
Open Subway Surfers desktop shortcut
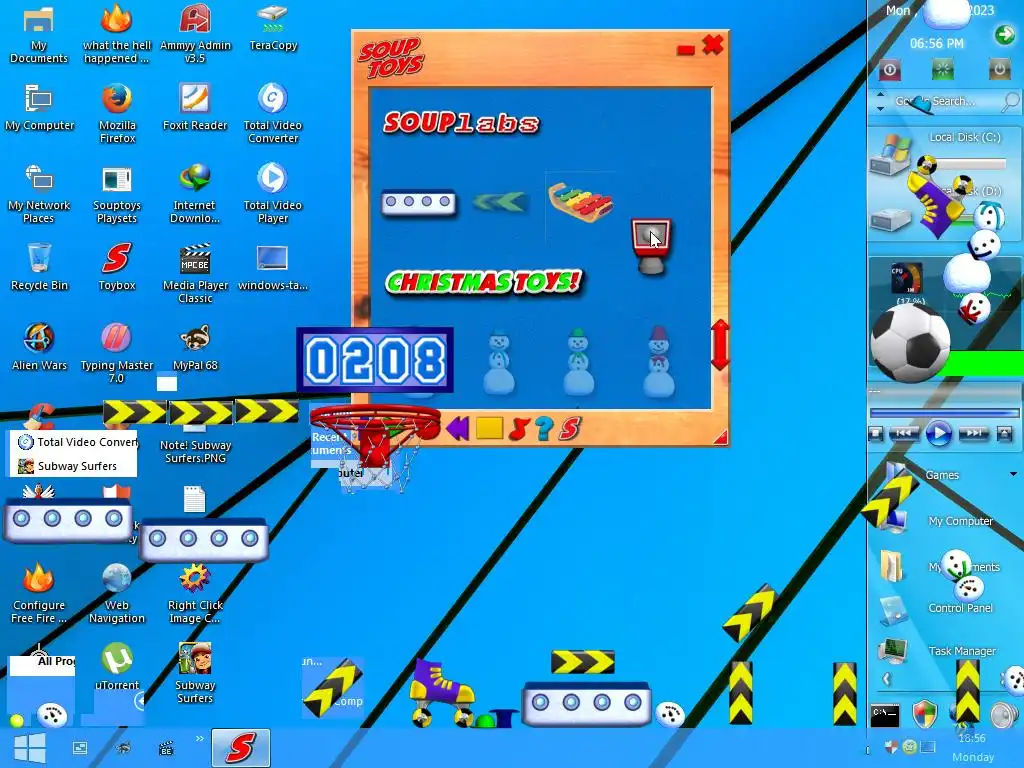[x=195, y=673]
